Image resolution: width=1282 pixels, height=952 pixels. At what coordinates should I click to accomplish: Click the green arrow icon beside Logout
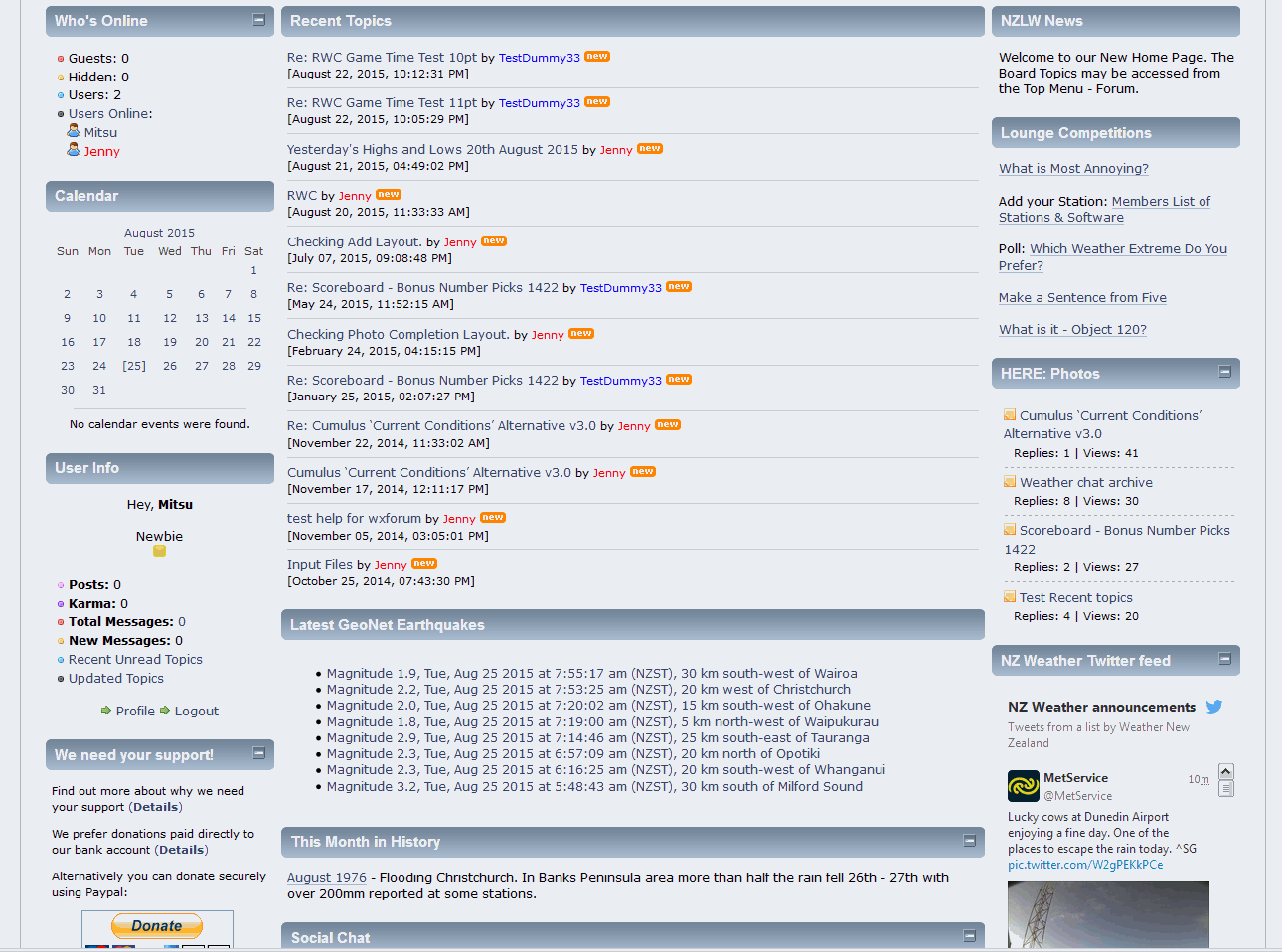pyautogui.click(x=165, y=711)
